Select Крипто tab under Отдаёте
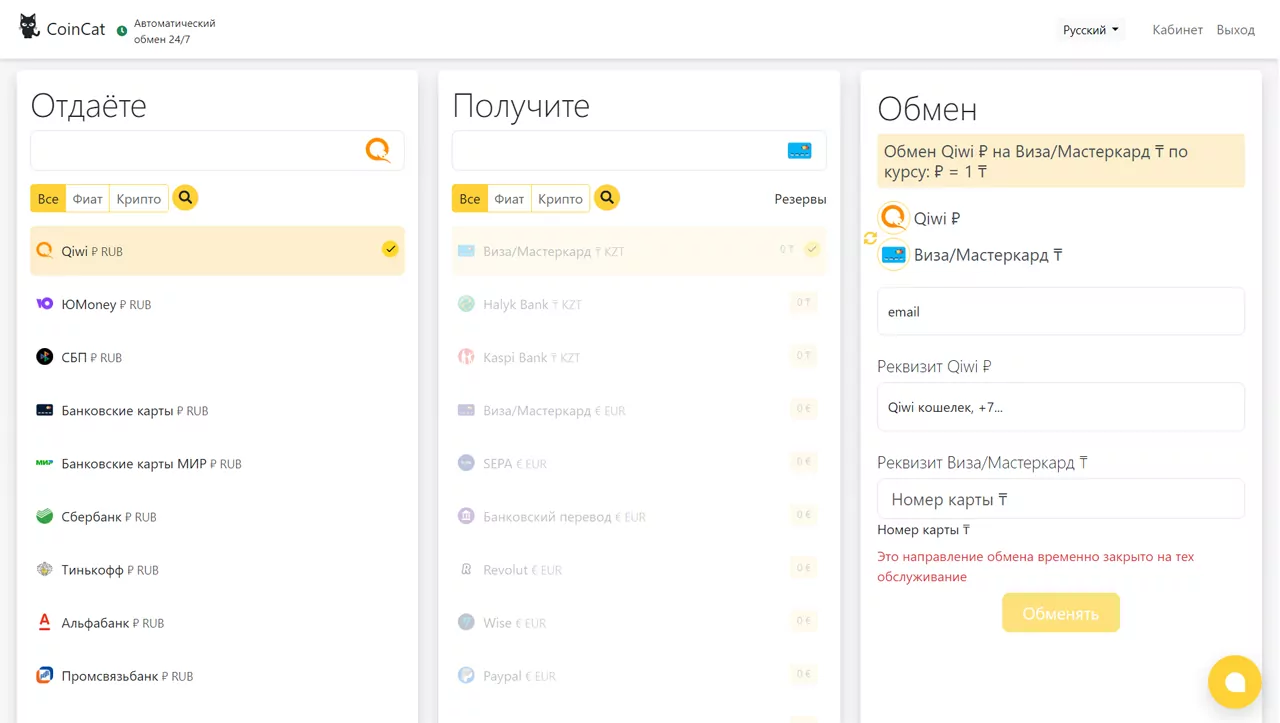Screen dimensions: 1280x723 [138, 199]
